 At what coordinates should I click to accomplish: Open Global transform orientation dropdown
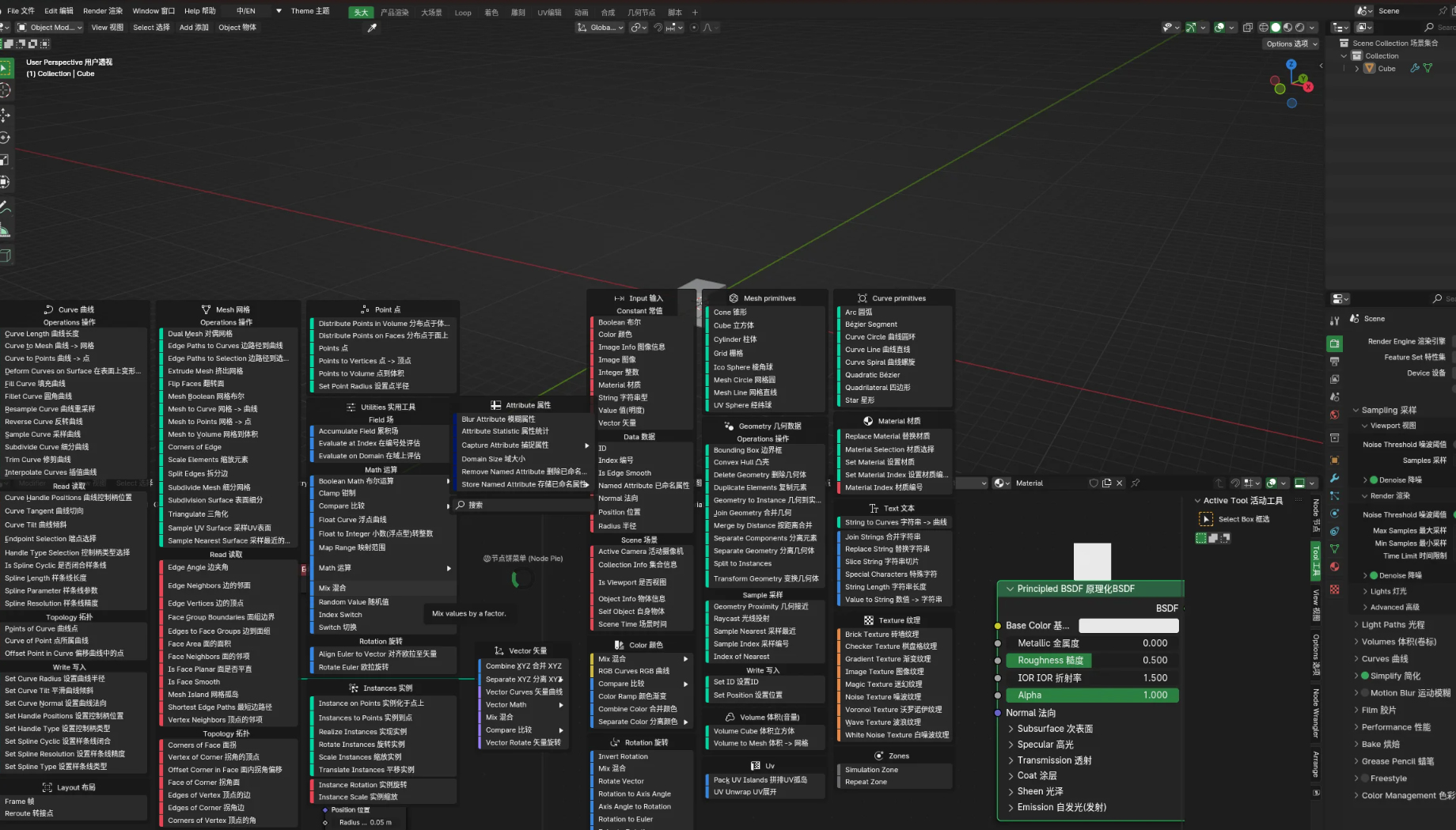click(x=600, y=27)
